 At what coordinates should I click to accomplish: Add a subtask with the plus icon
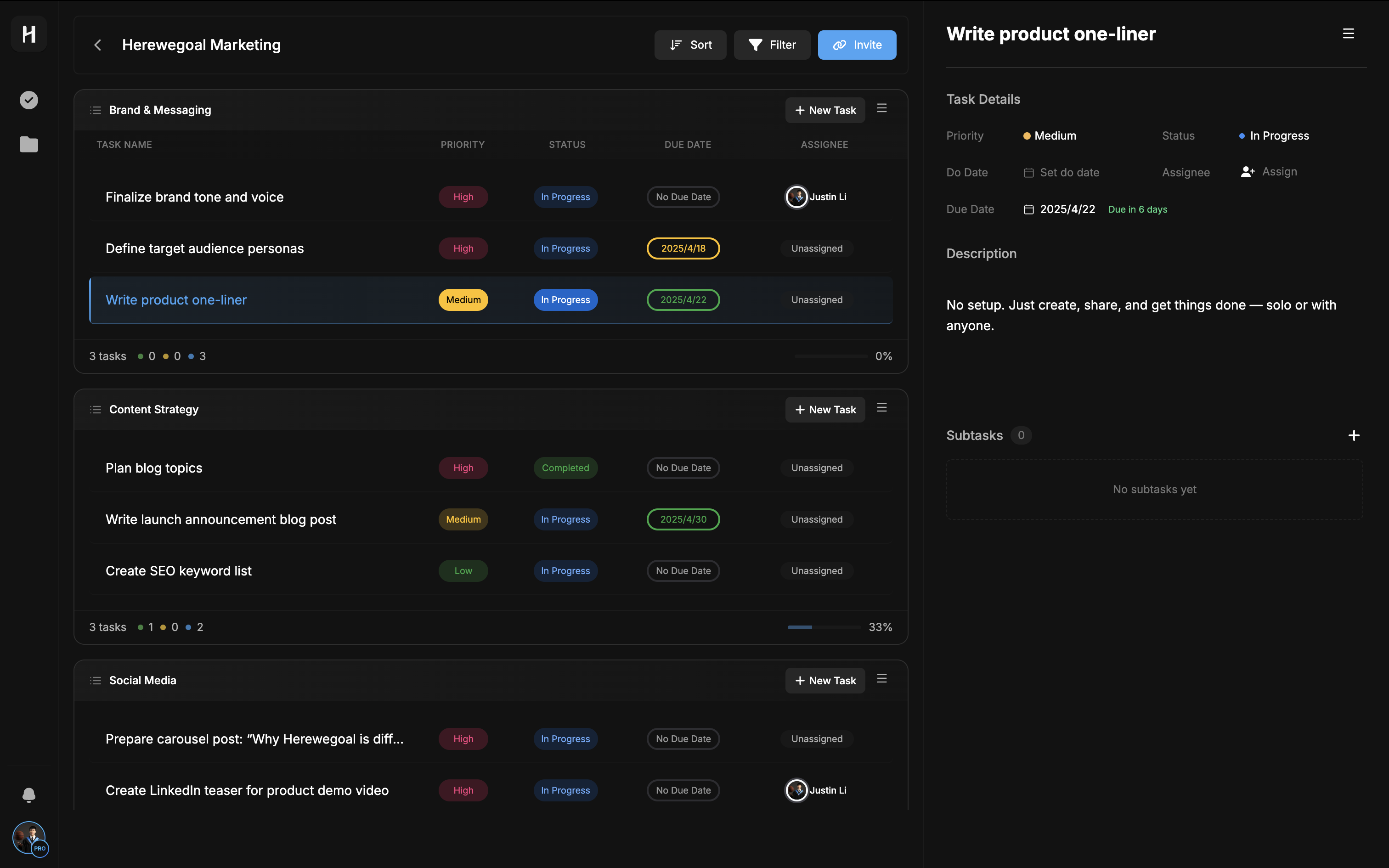1354,436
